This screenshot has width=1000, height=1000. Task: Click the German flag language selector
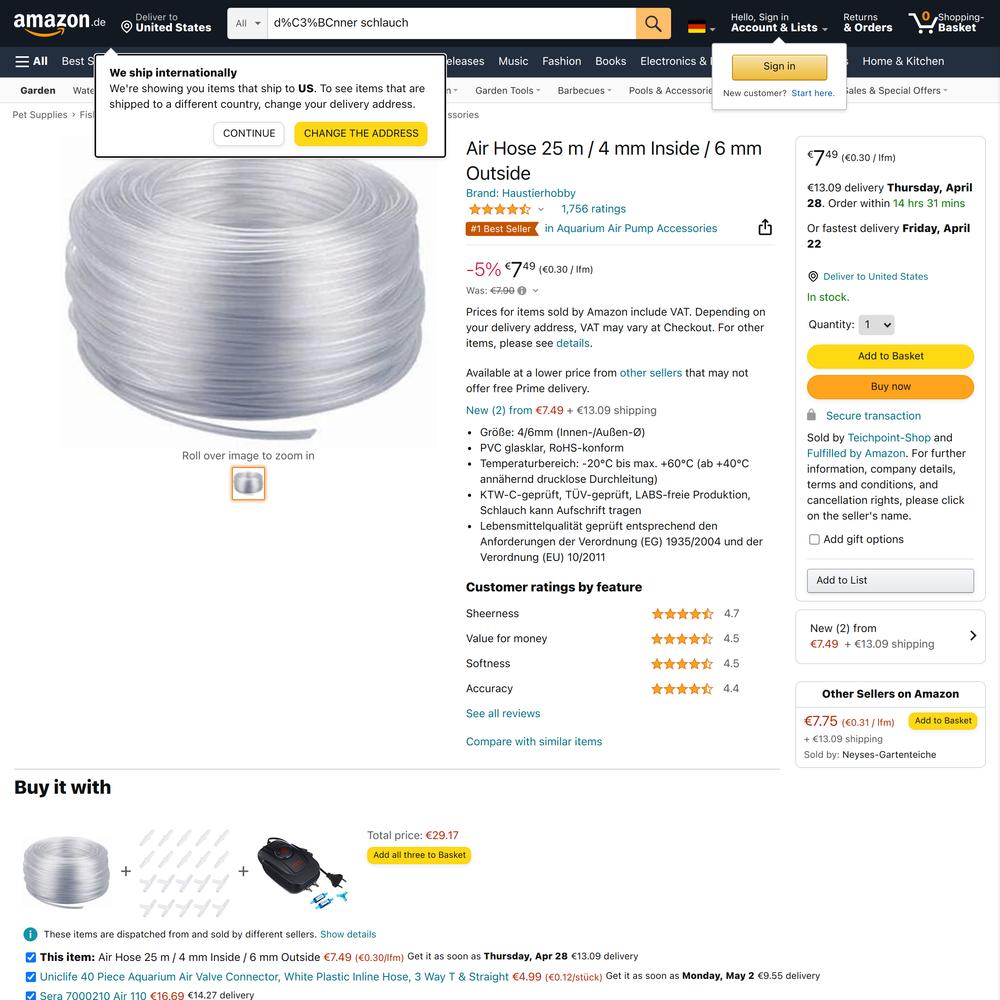[701, 28]
